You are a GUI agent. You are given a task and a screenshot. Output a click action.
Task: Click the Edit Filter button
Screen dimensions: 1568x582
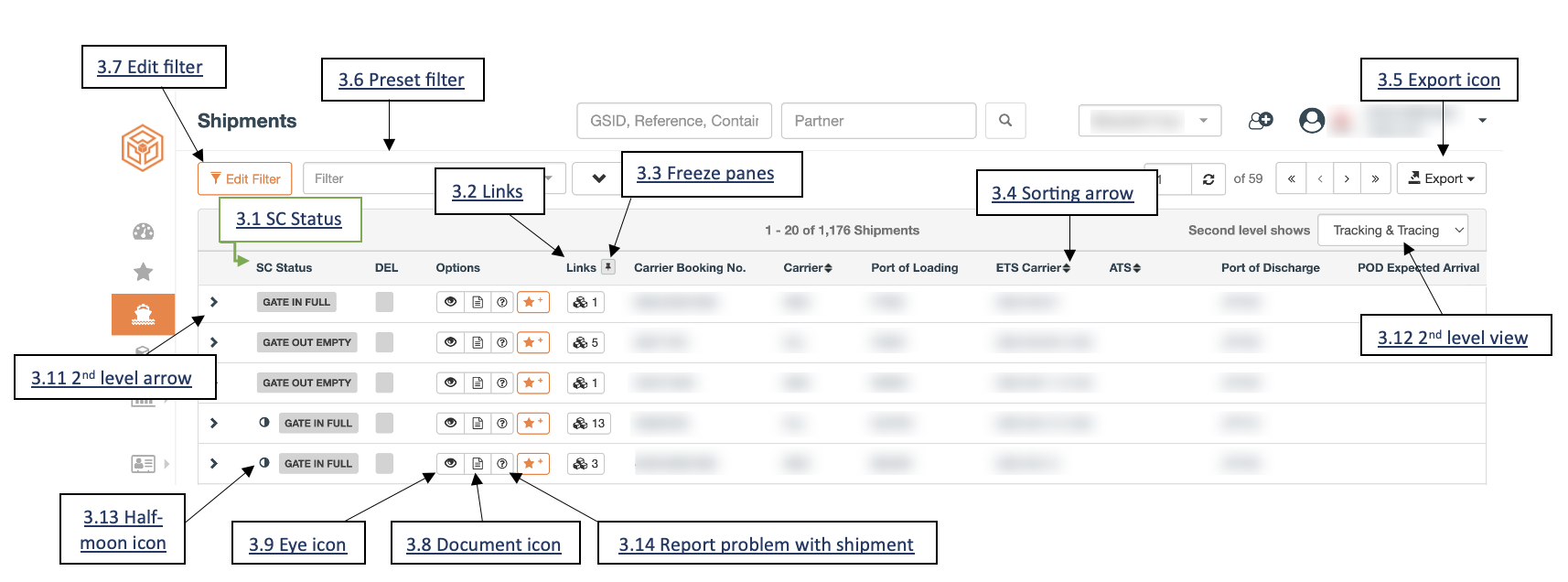pyautogui.click(x=244, y=178)
